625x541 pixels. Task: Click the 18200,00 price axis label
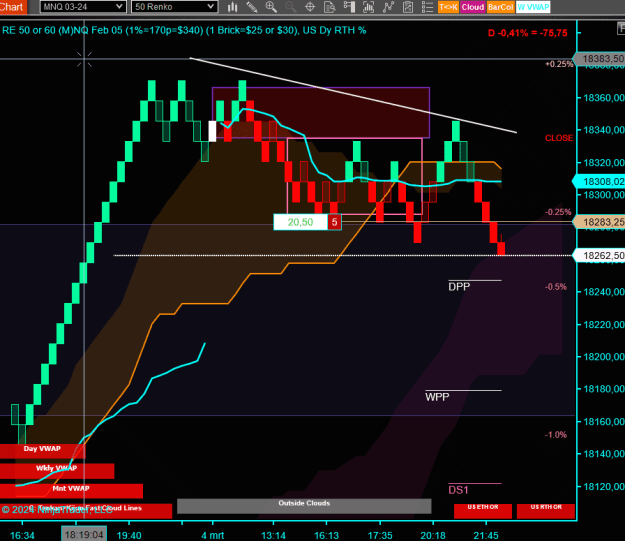coord(604,356)
